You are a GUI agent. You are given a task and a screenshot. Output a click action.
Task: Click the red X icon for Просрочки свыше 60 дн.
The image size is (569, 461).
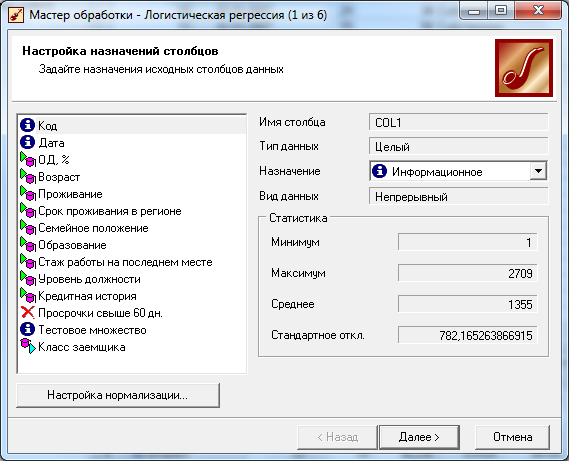(x=28, y=313)
